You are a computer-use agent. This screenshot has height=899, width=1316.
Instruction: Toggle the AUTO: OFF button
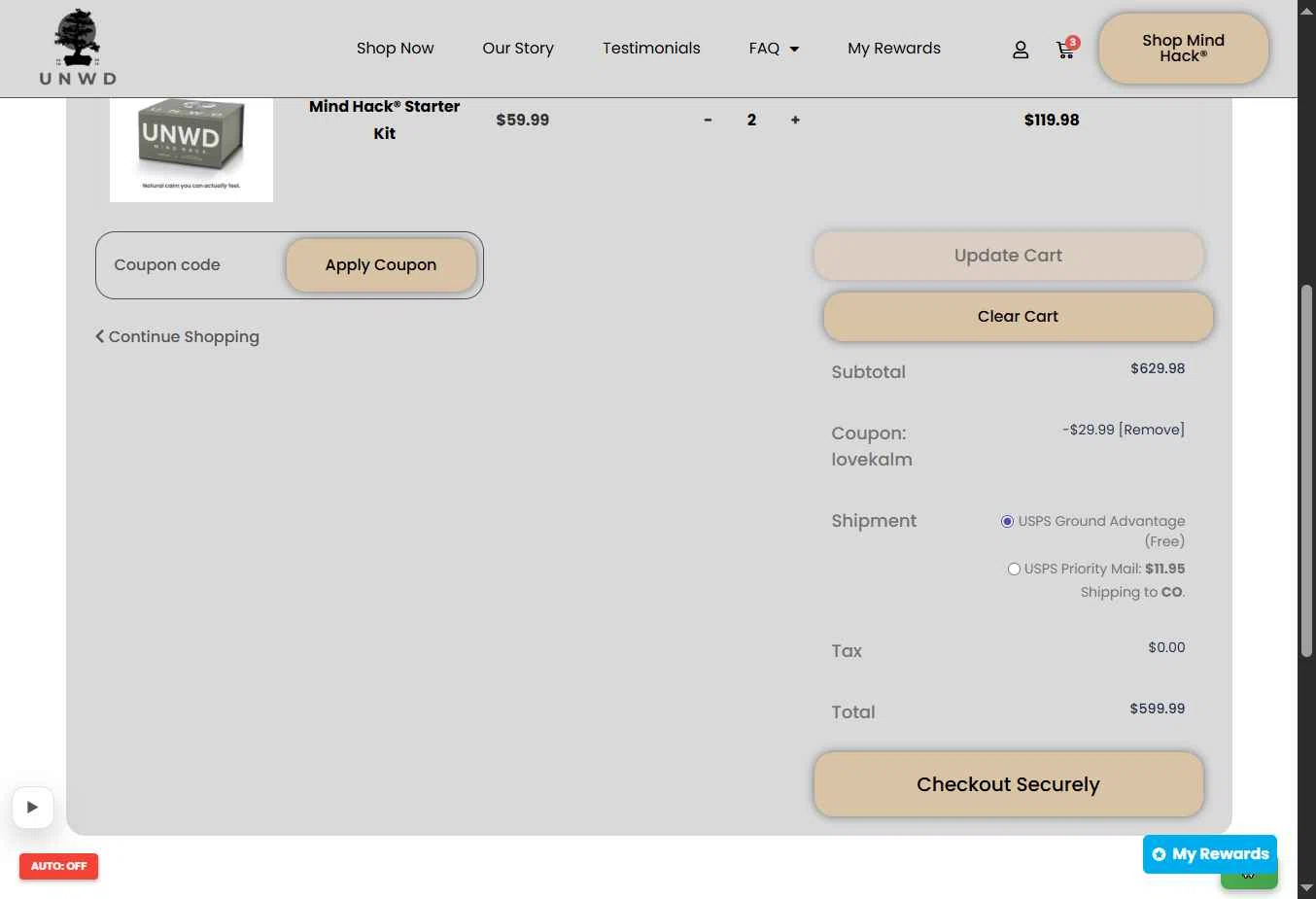[x=58, y=866]
